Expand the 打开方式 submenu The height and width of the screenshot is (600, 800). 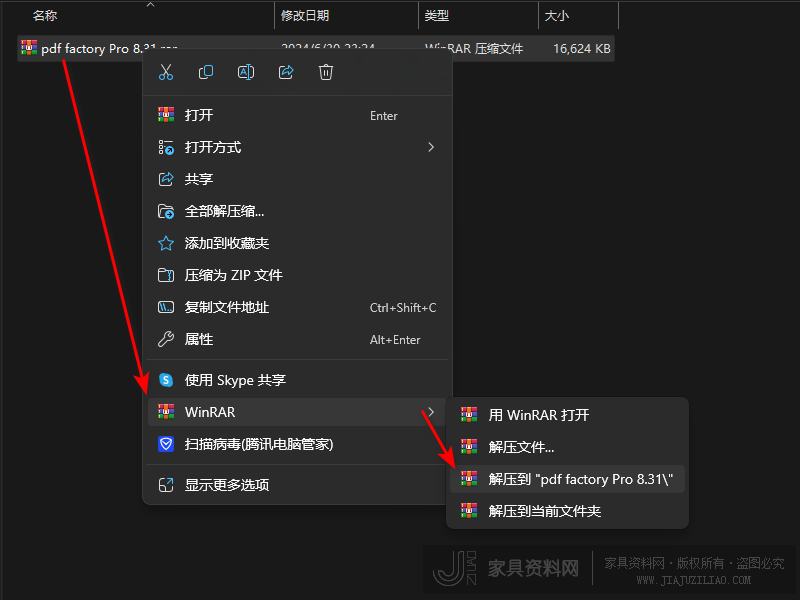297,147
